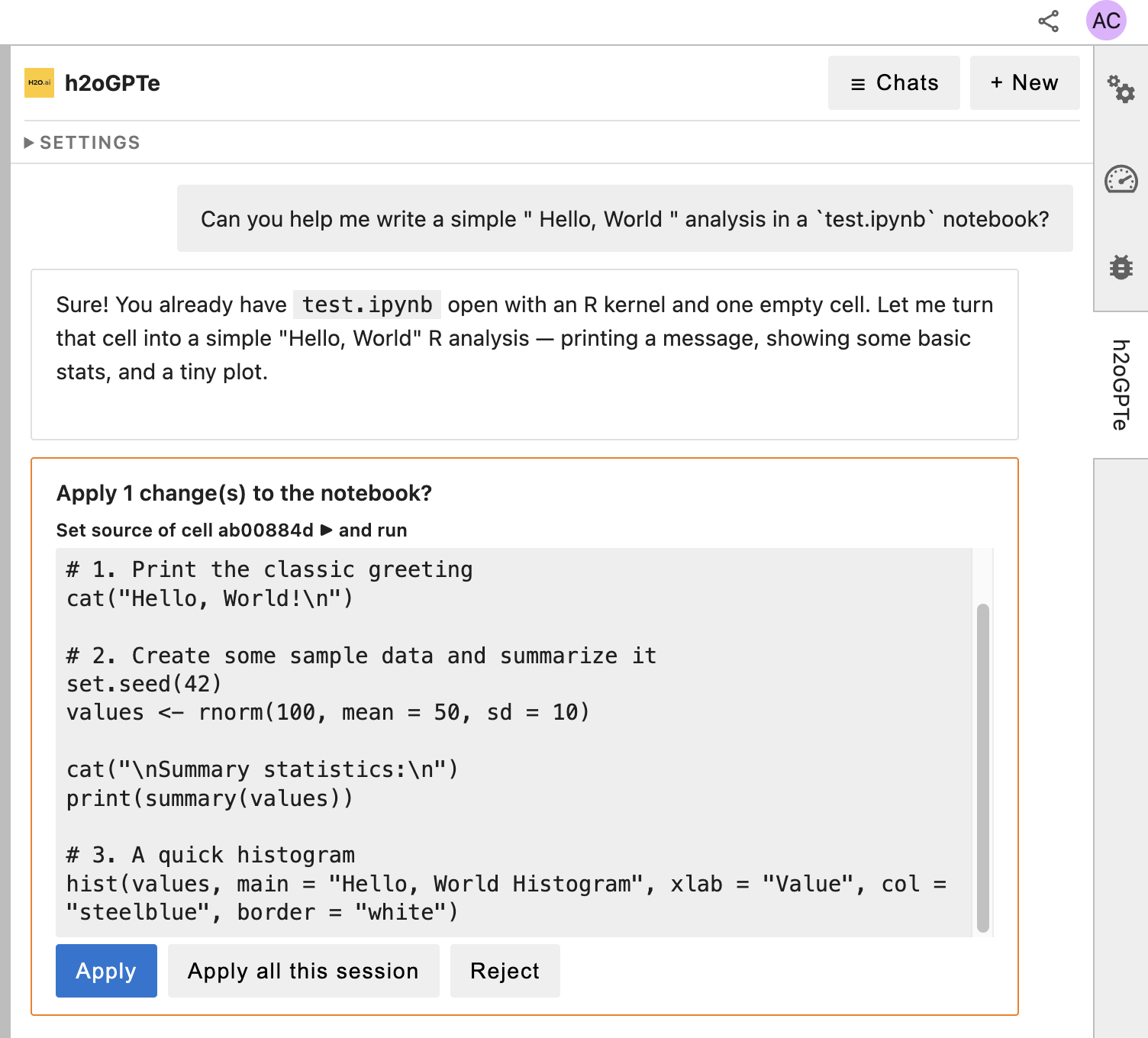Click the H2O.ai logo icon

(39, 82)
